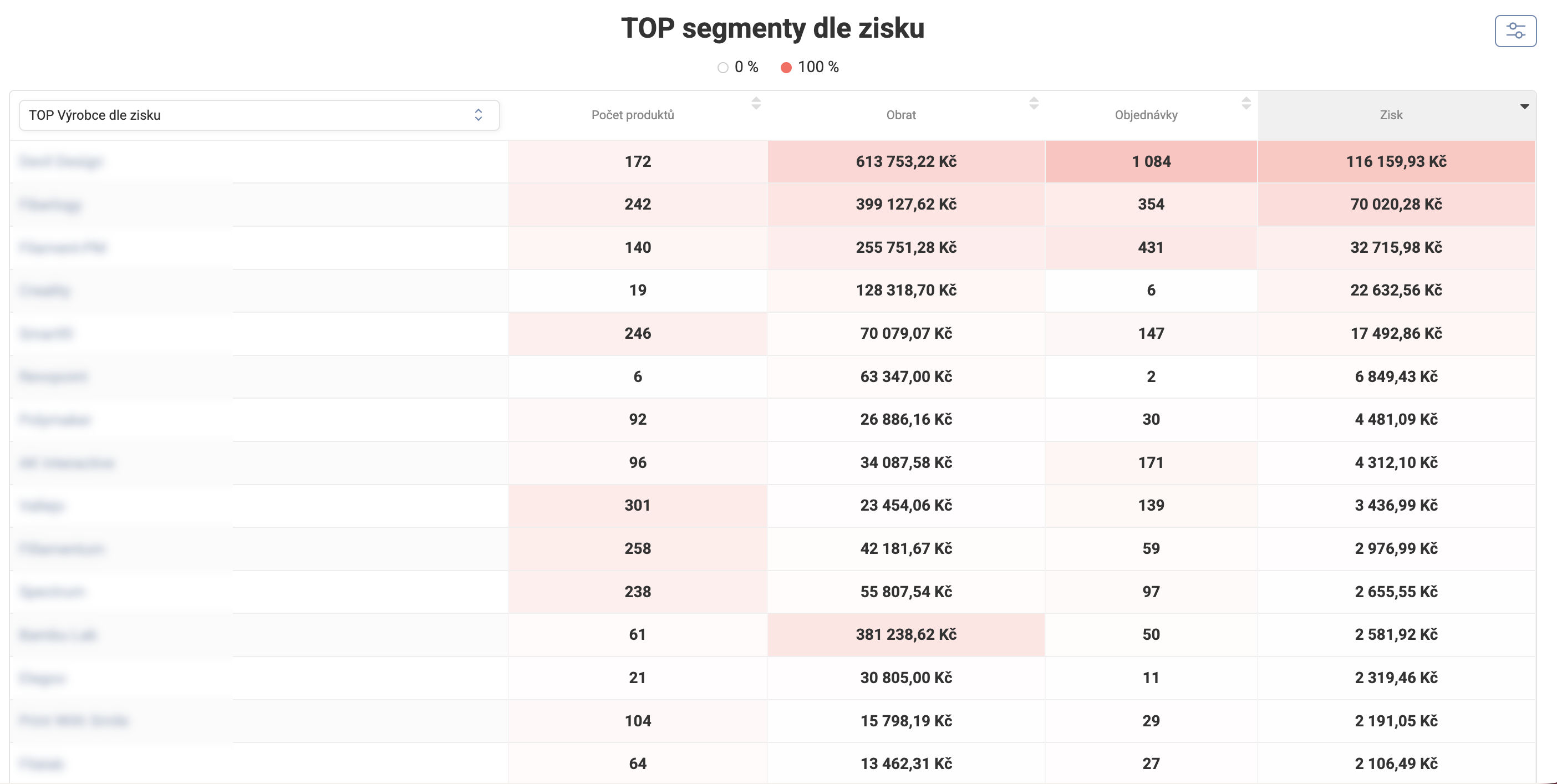
Task: Click the sort arrows on Obrat column
Action: (1034, 103)
